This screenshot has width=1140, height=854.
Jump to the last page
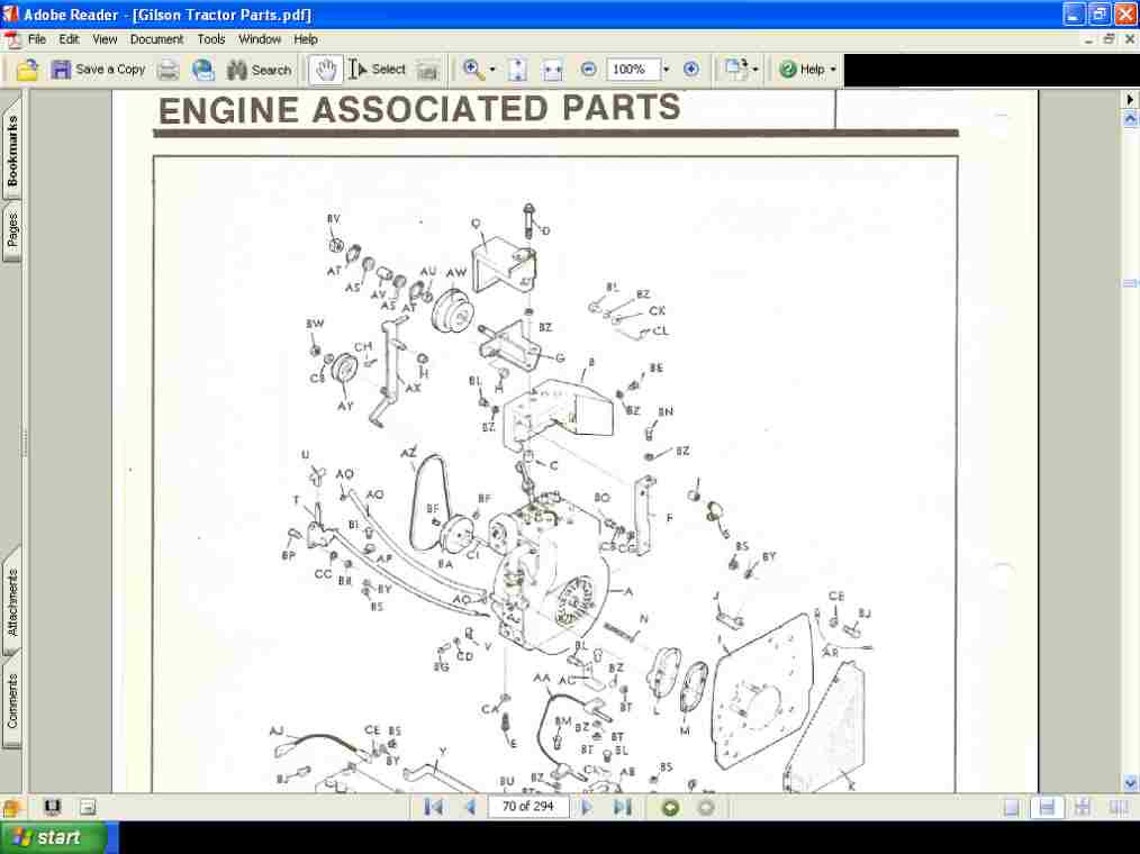[x=622, y=807]
